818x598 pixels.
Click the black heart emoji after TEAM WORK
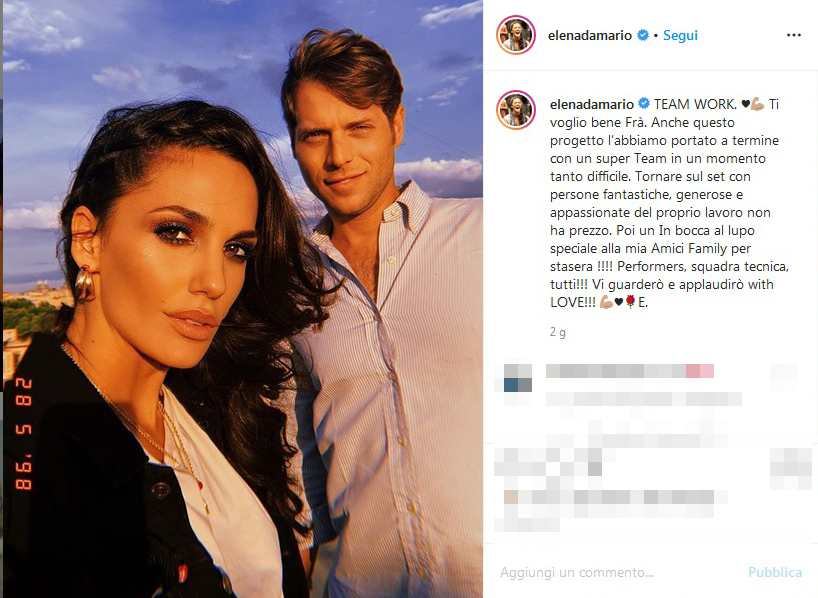coord(745,104)
